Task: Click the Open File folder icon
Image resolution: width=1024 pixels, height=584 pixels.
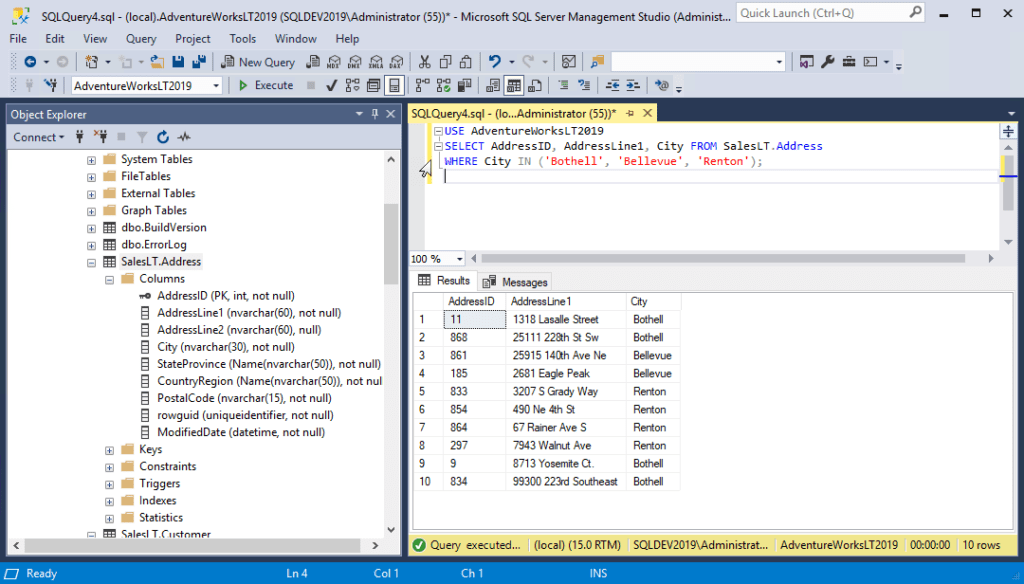Action: [157, 62]
